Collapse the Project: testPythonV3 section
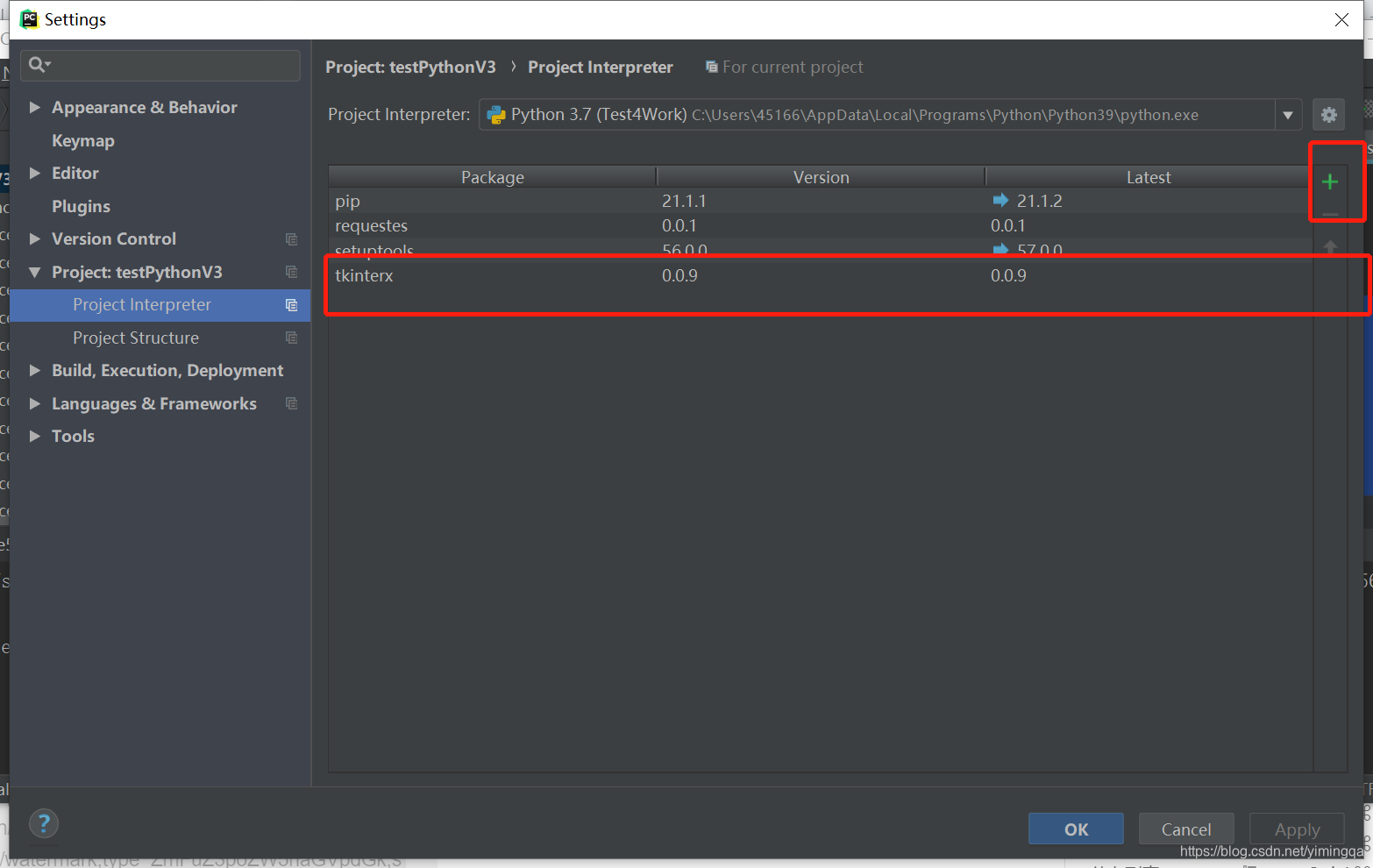The image size is (1373, 868). pos(35,272)
